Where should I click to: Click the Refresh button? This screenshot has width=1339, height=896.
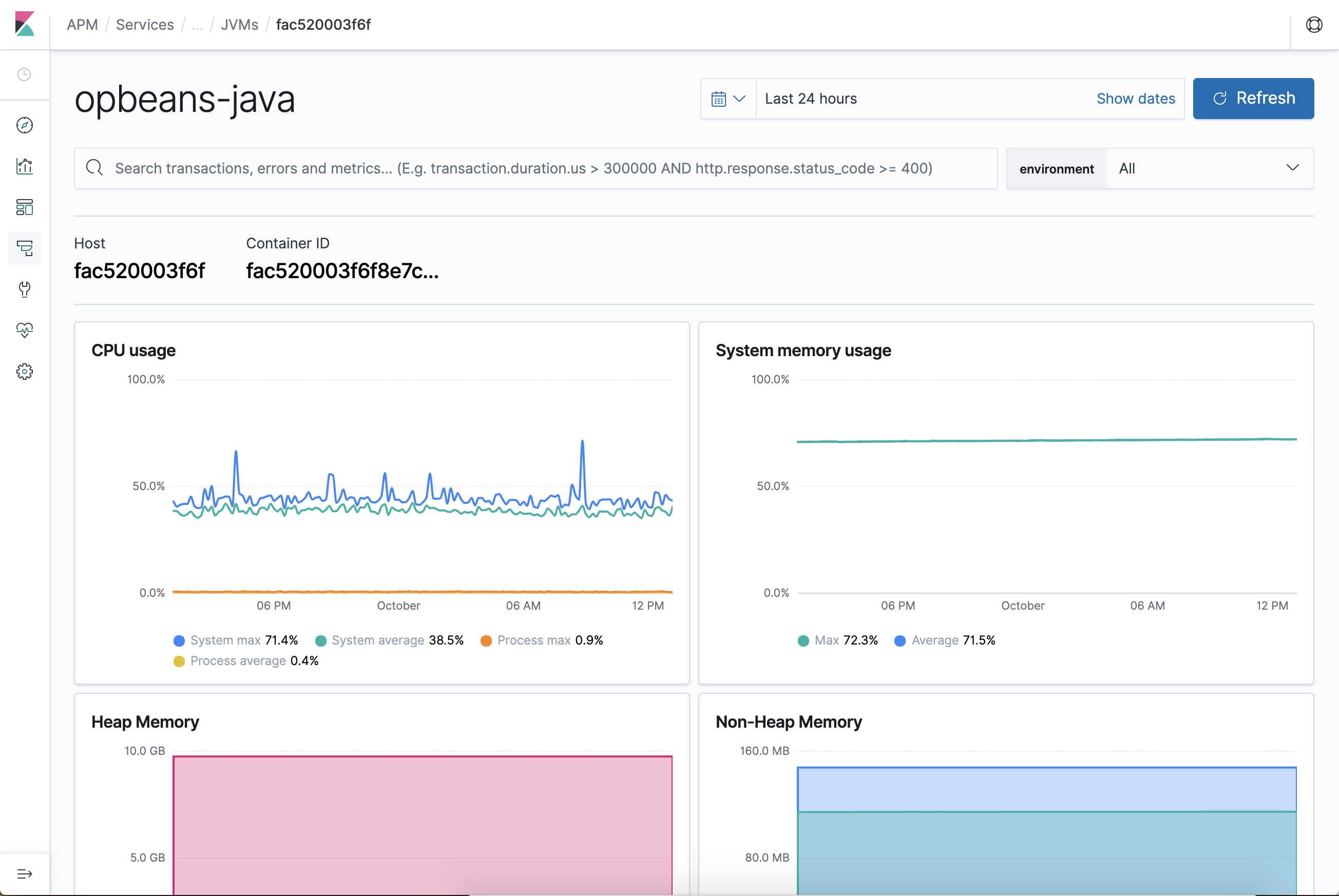pyautogui.click(x=1253, y=99)
